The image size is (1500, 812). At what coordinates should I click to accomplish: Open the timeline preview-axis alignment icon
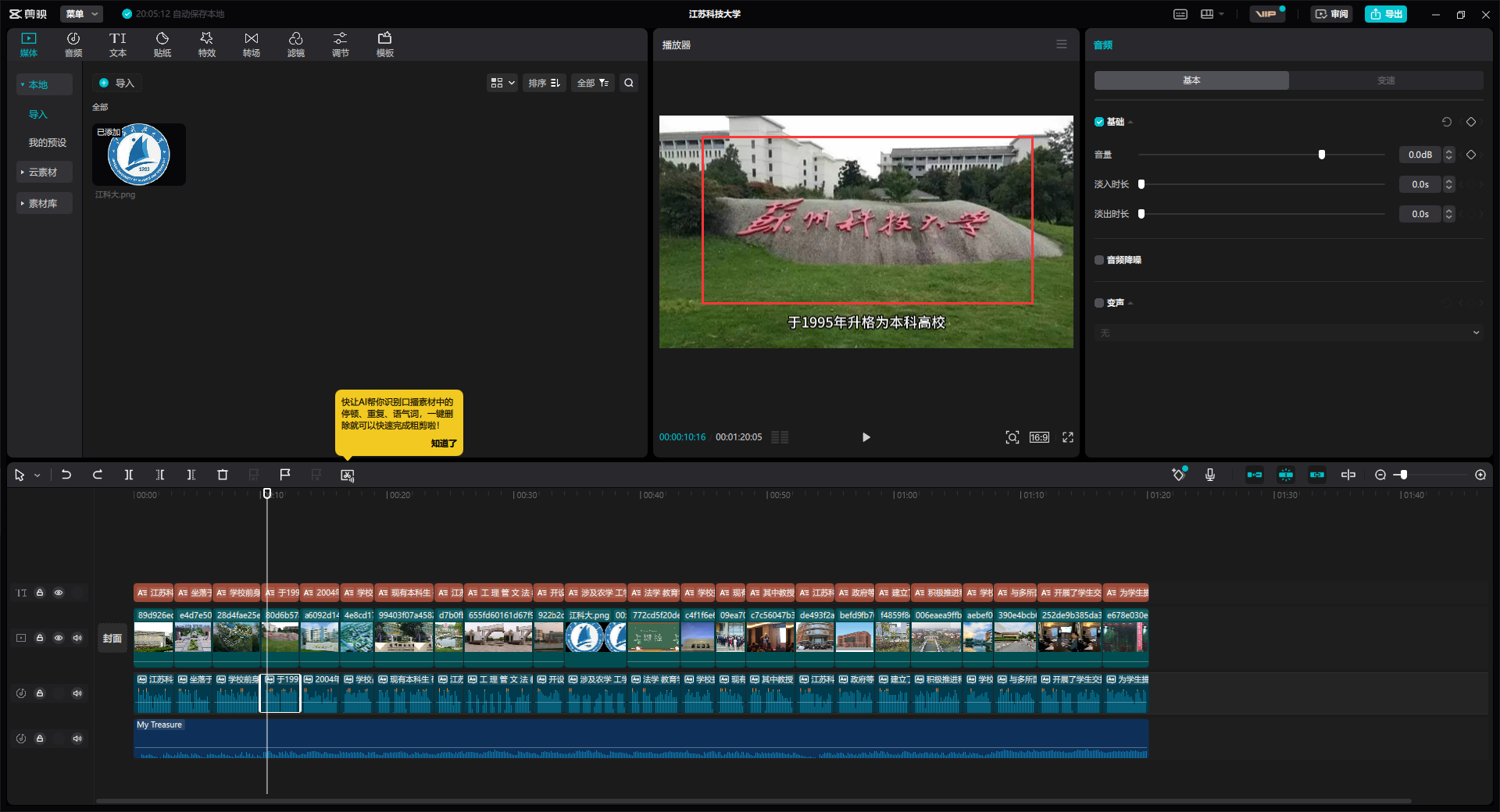coord(1348,475)
